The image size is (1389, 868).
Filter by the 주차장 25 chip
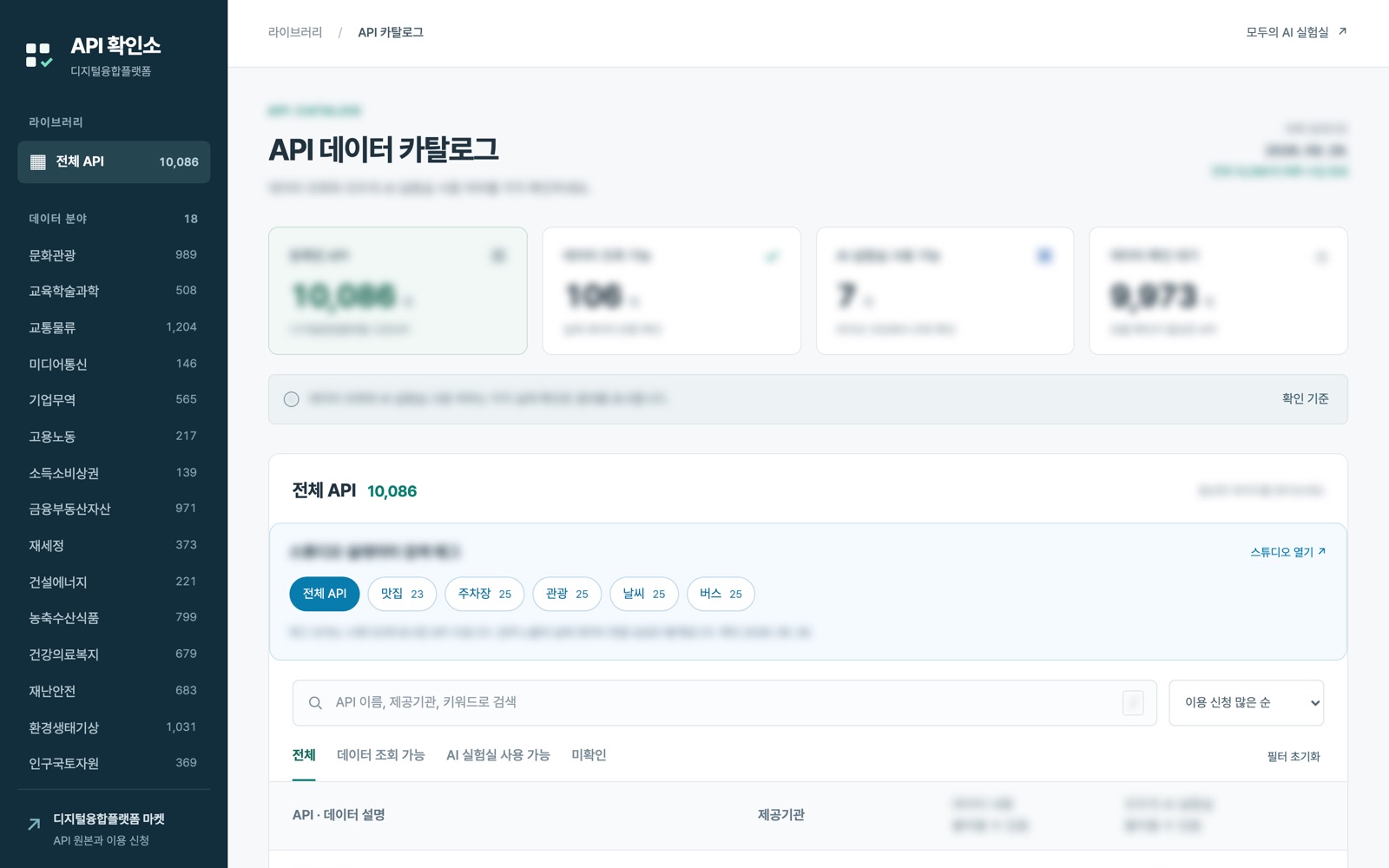[484, 594]
